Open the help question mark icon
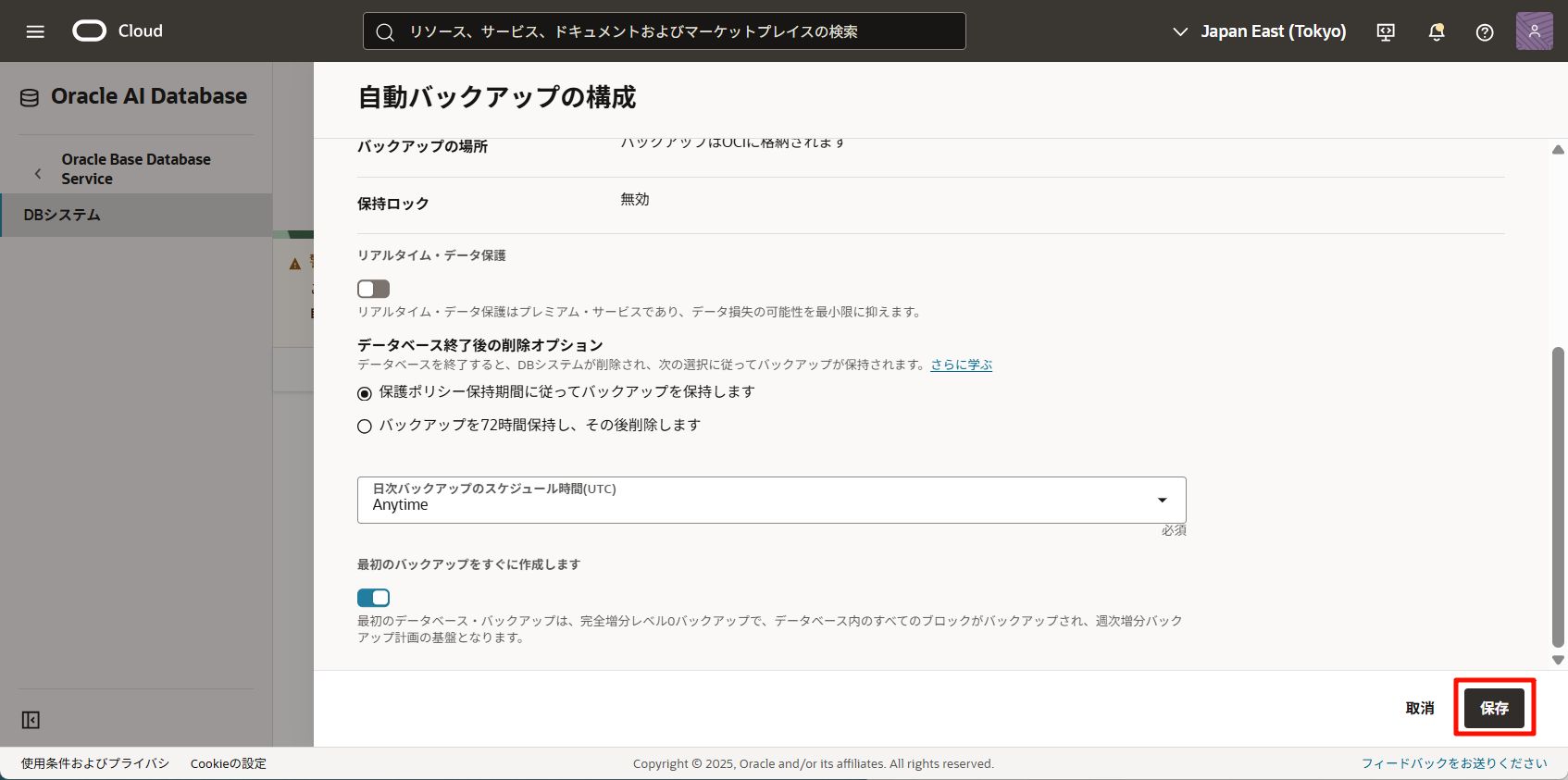Screen dimensions: 1568x780 pyautogui.click(x=1485, y=31)
